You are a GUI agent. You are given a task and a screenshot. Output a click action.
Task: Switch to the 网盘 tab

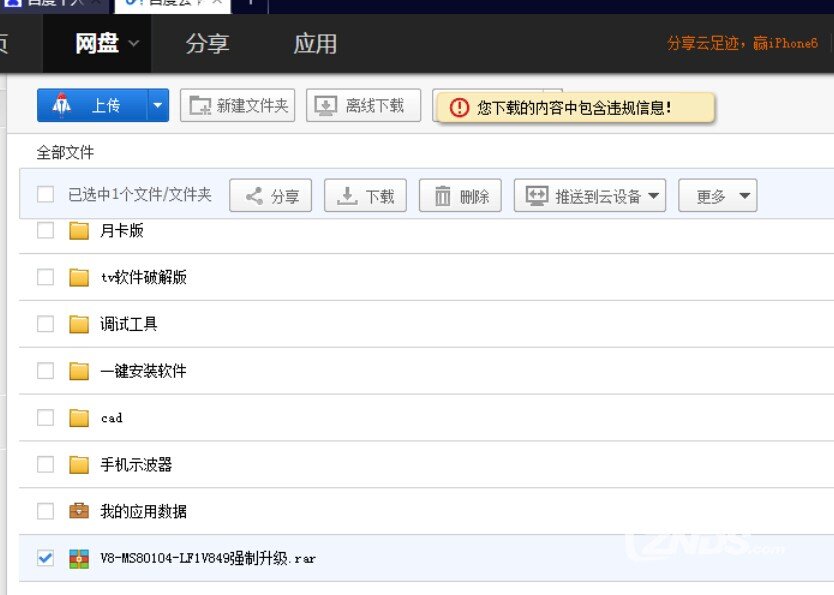coord(97,44)
